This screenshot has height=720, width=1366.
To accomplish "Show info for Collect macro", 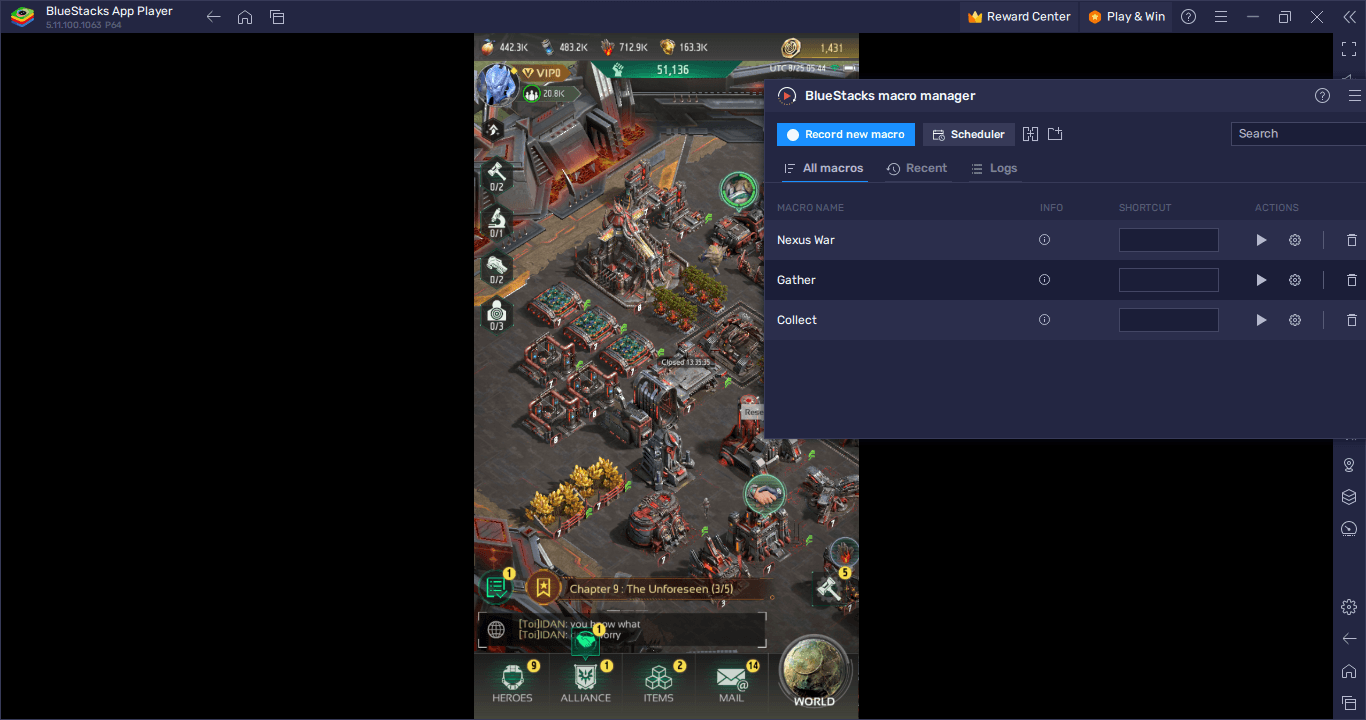I will [x=1044, y=320].
